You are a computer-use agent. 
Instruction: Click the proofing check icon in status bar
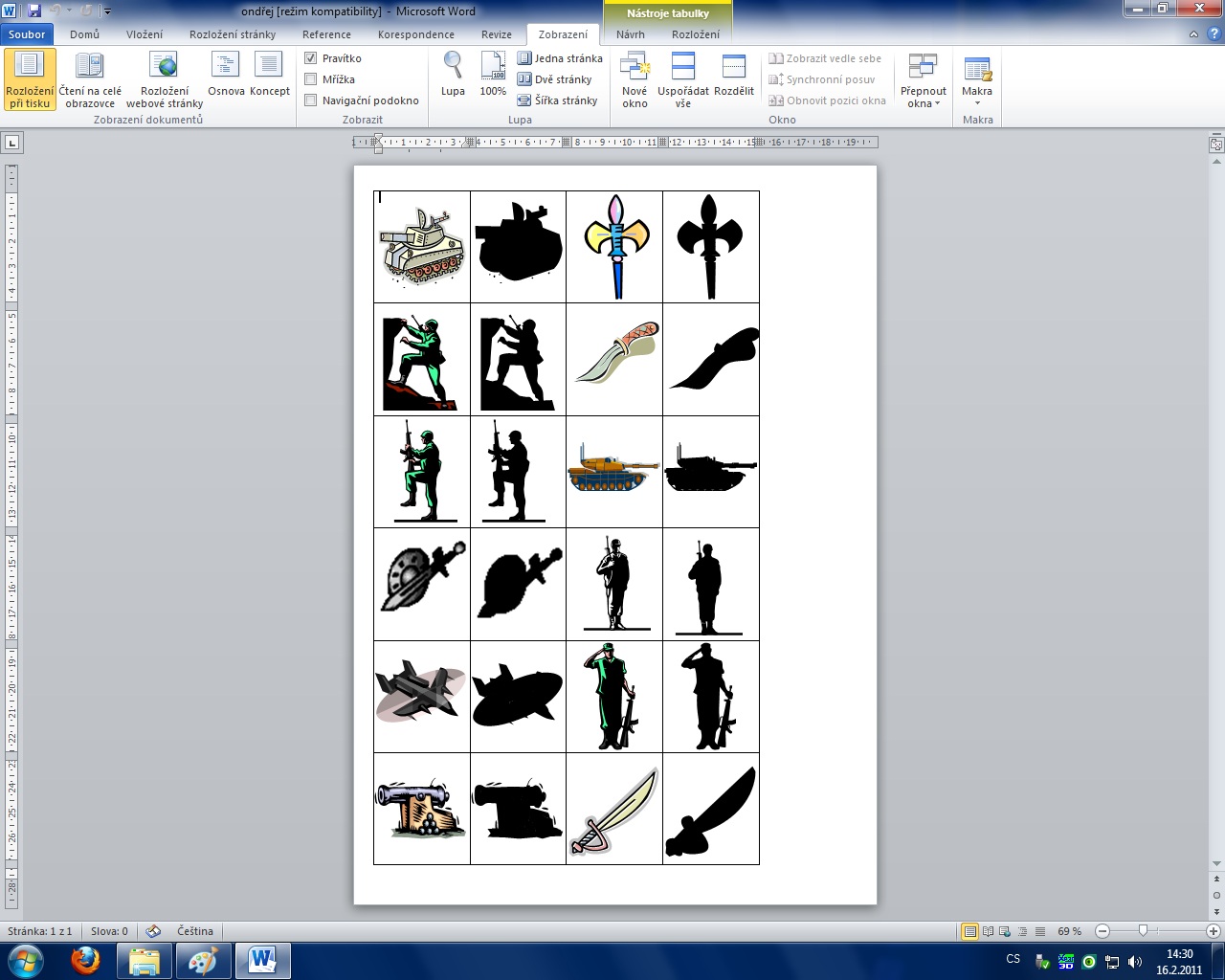(153, 931)
